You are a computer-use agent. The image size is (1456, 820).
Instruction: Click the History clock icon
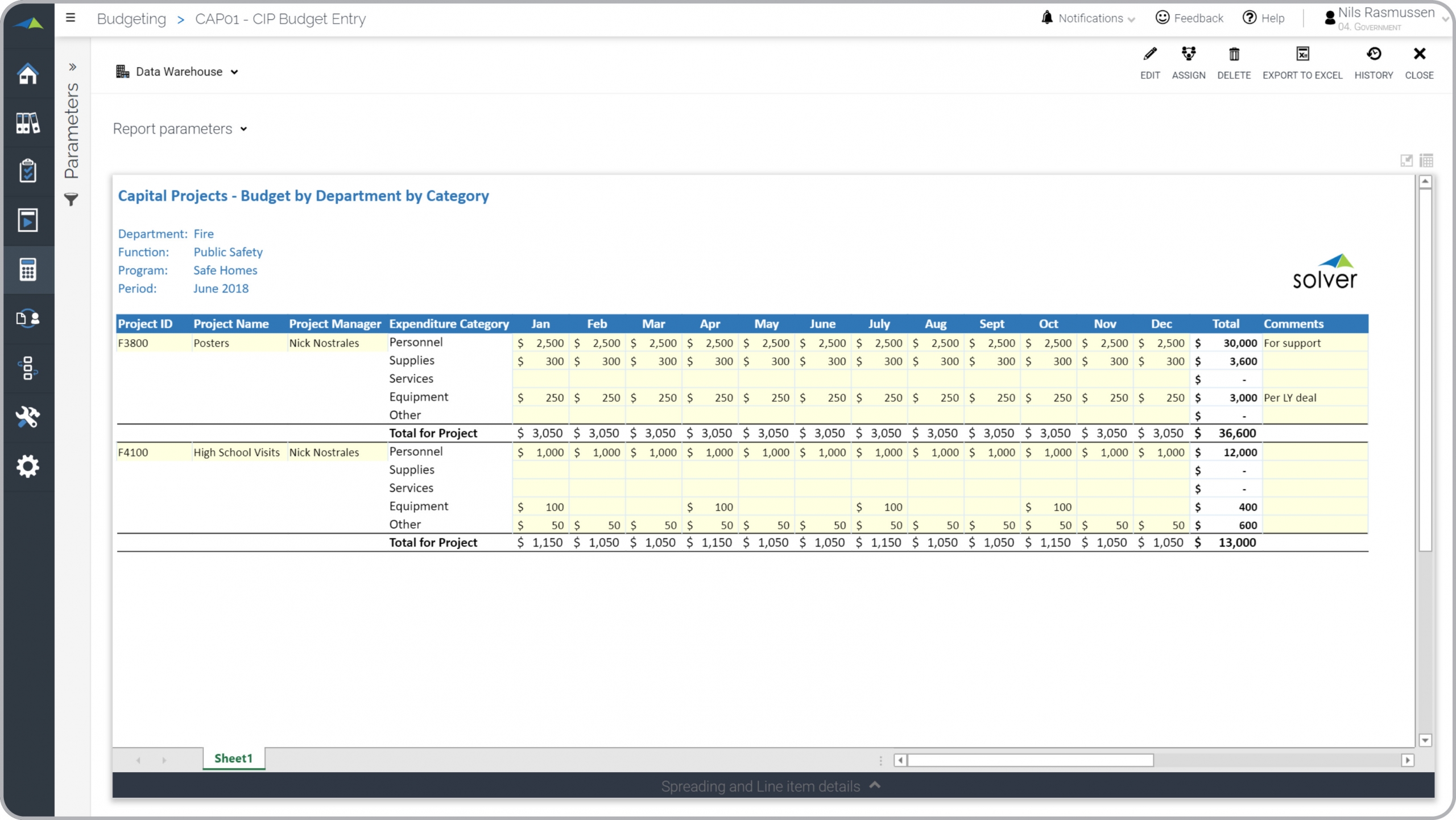point(1374,54)
